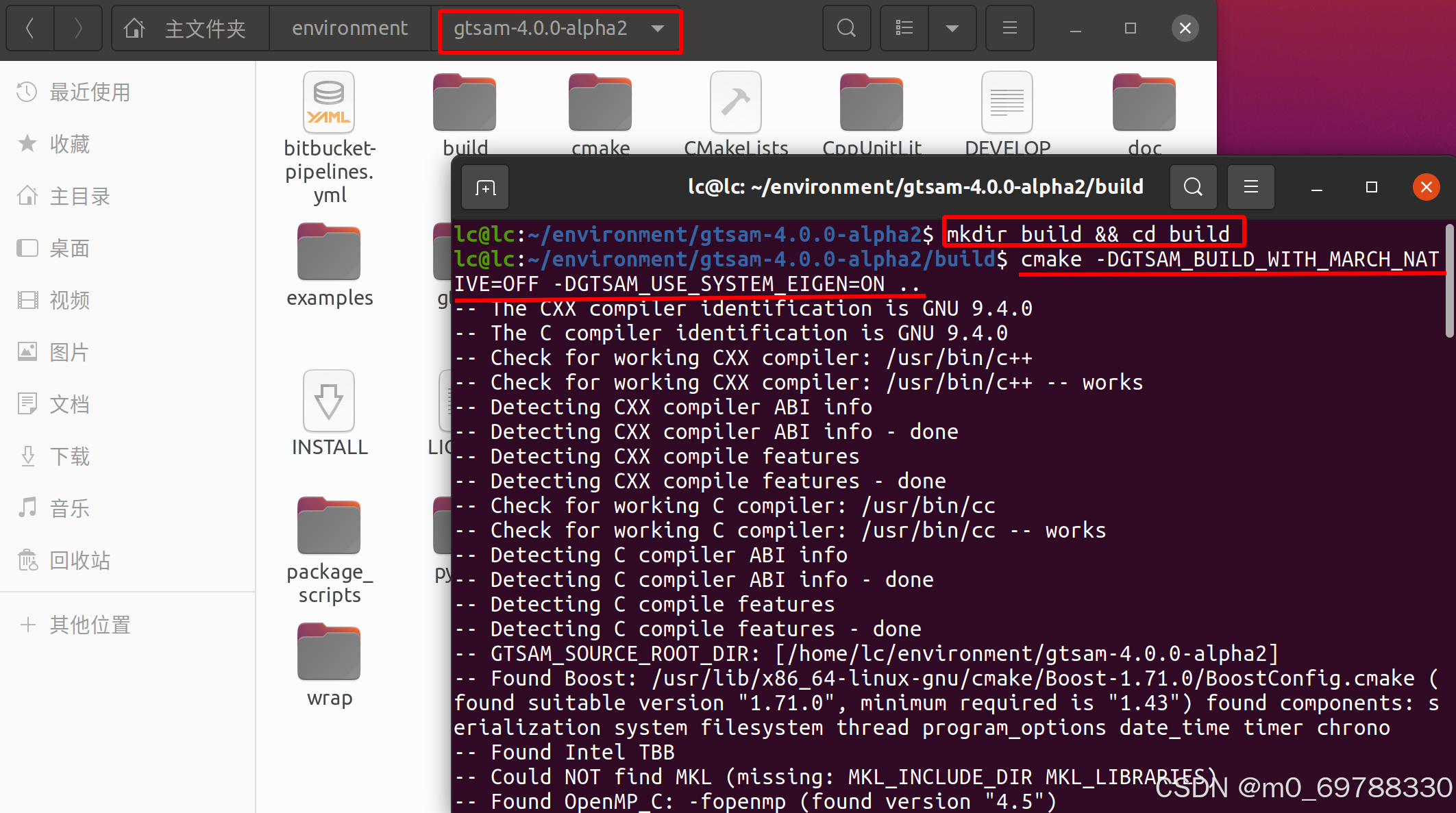Open the terminal hamburger menu

(1250, 187)
